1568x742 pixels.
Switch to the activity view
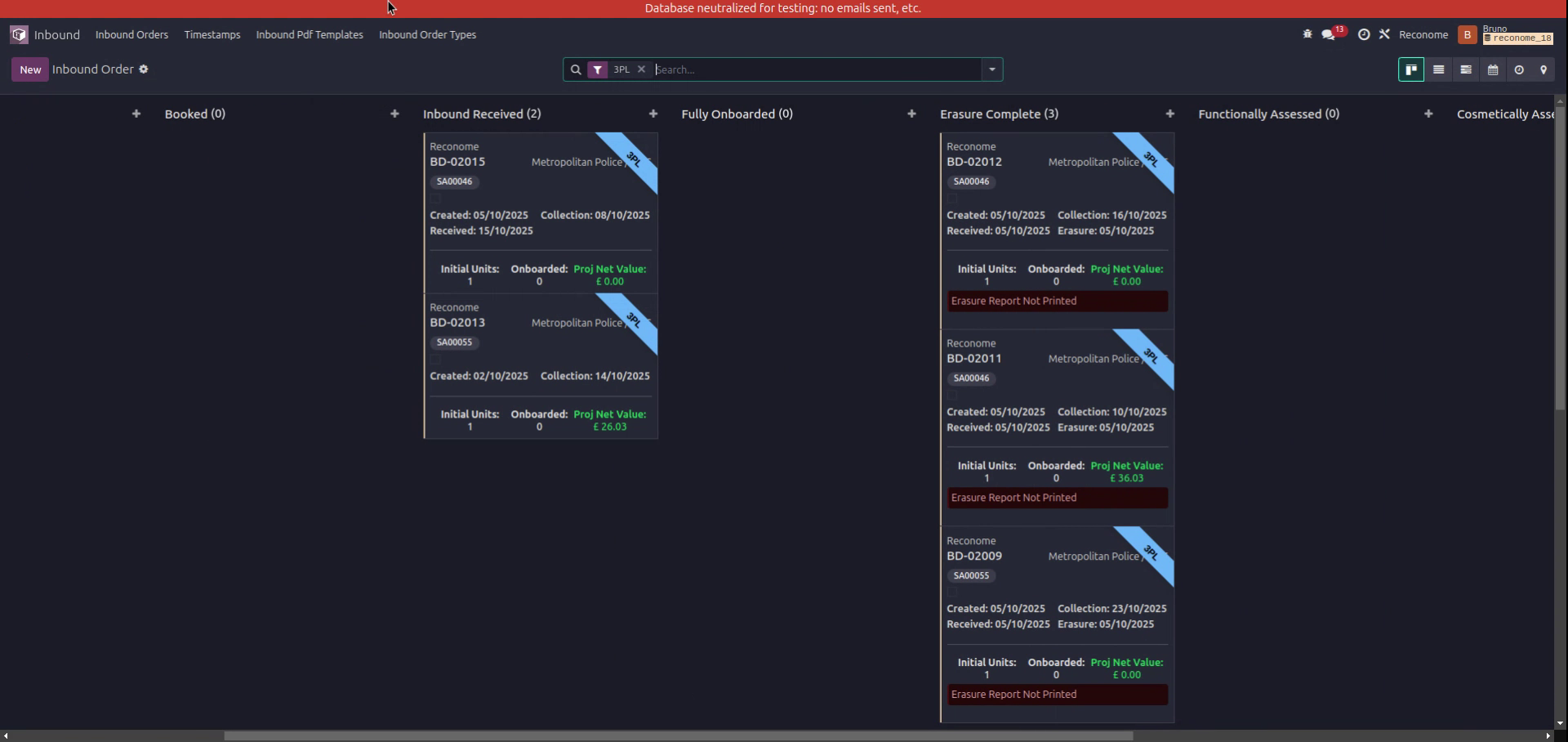1519,70
